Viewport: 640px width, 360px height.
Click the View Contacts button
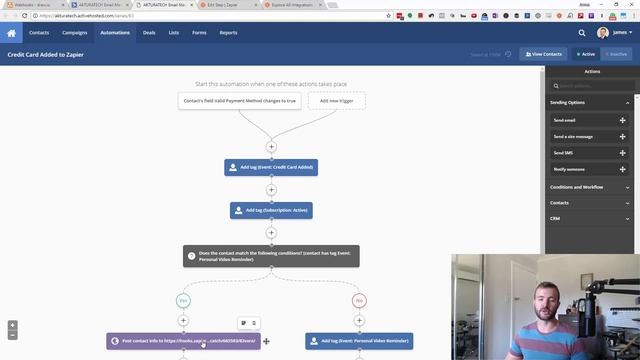(x=543, y=54)
